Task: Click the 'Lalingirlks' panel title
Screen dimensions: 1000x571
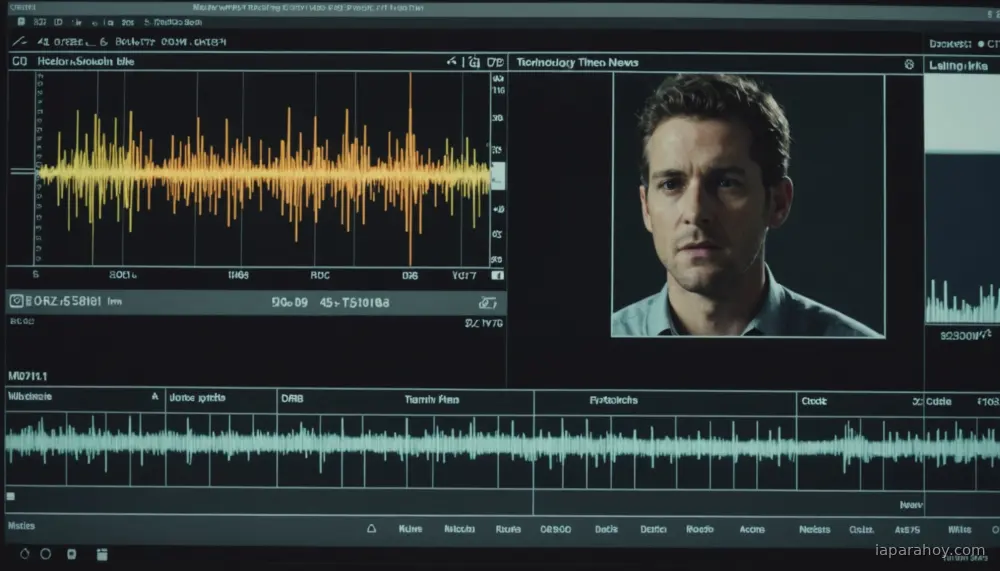Action: tap(958, 66)
